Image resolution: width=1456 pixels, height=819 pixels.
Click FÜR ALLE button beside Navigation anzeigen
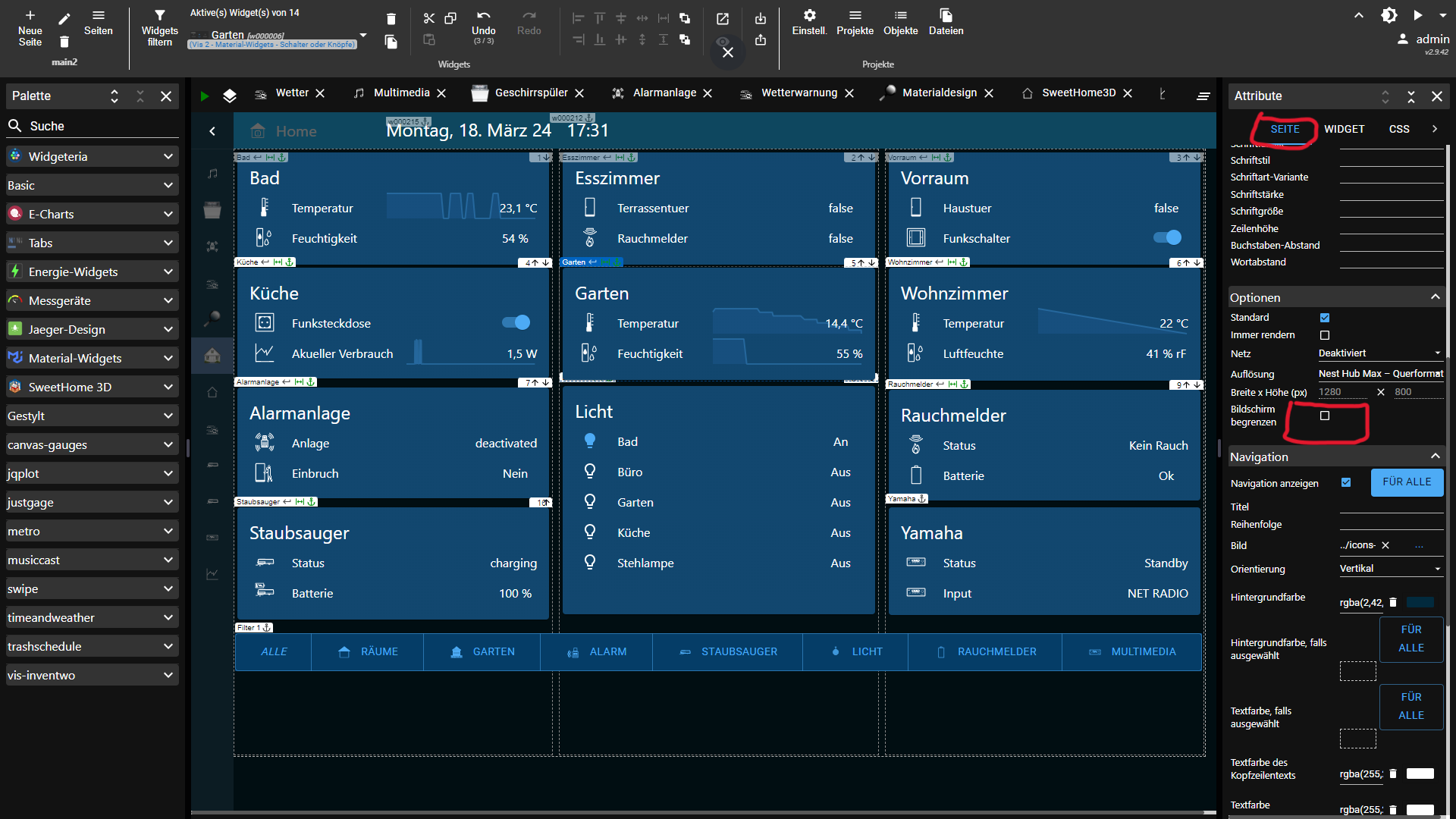tap(1407, 482)
